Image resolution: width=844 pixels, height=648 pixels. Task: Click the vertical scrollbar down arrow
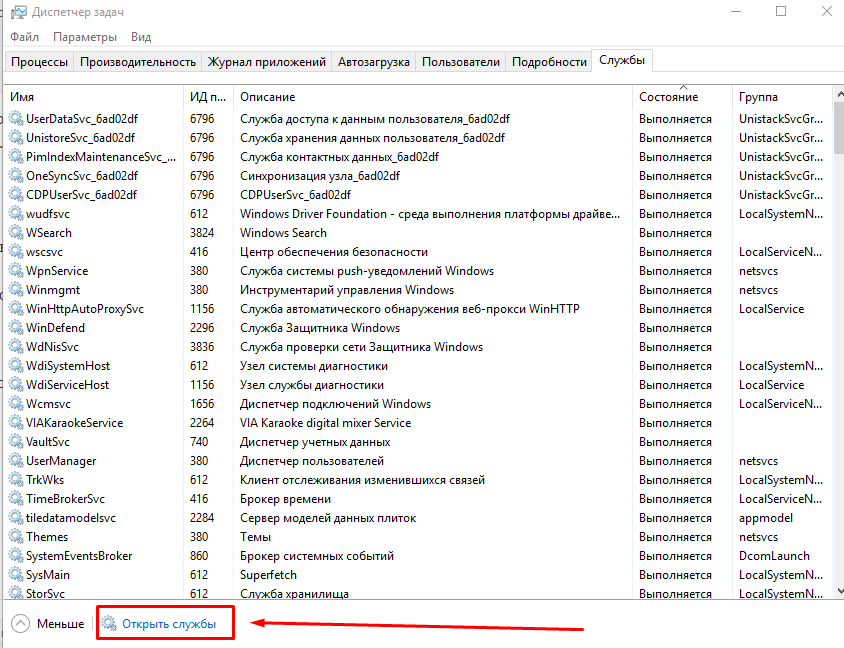pyautogui.click(x=839, y=591)
